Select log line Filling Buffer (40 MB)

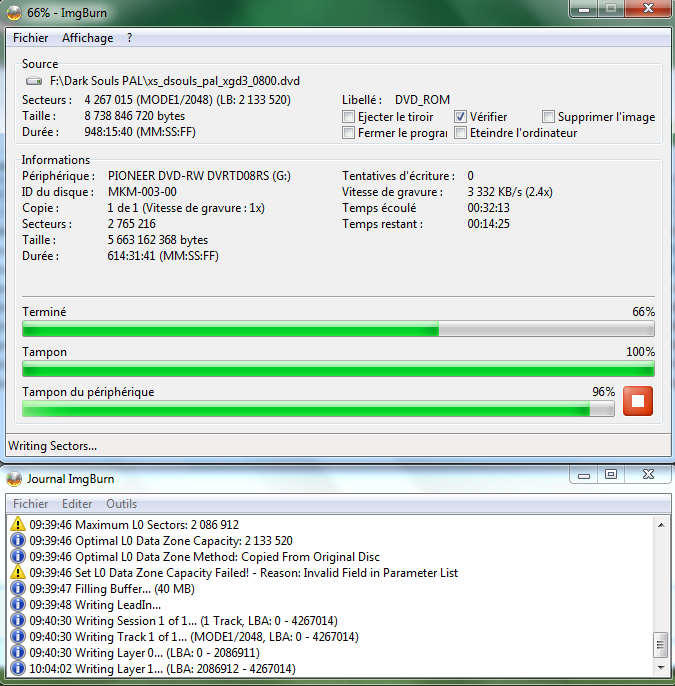[112, 588]
